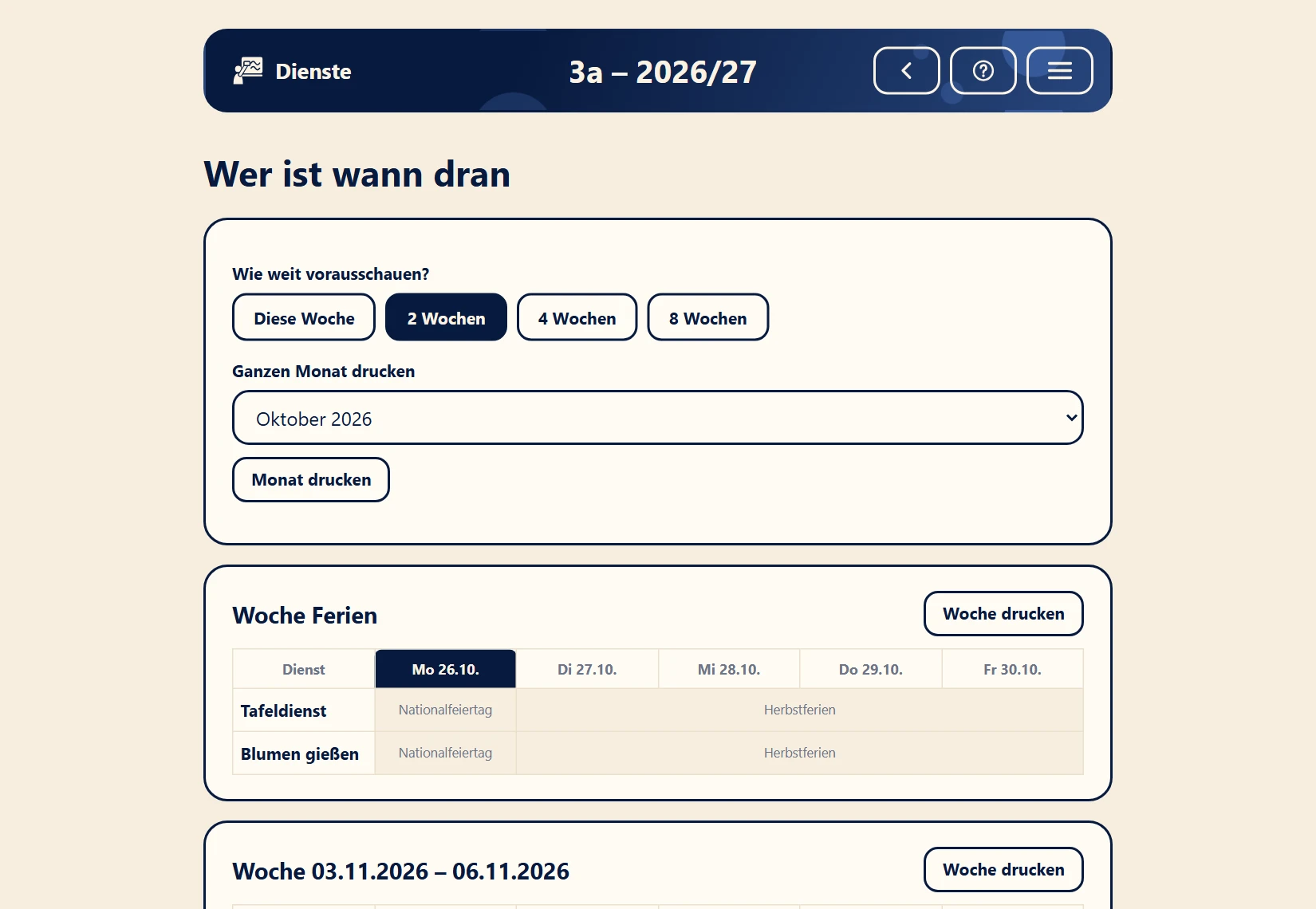Click the 3a – 2026/27 class title
1316x909 pixels.
(x=663, y=72)
